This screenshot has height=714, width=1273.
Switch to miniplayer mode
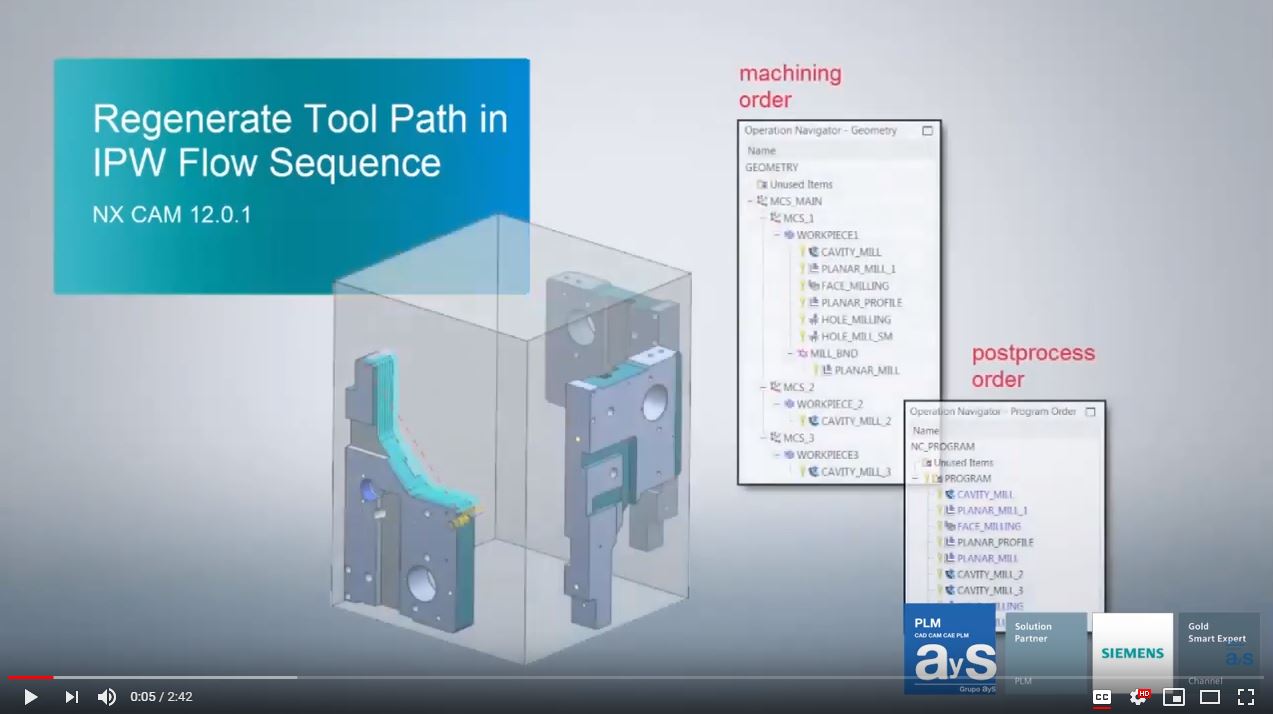click(1174, 697)
